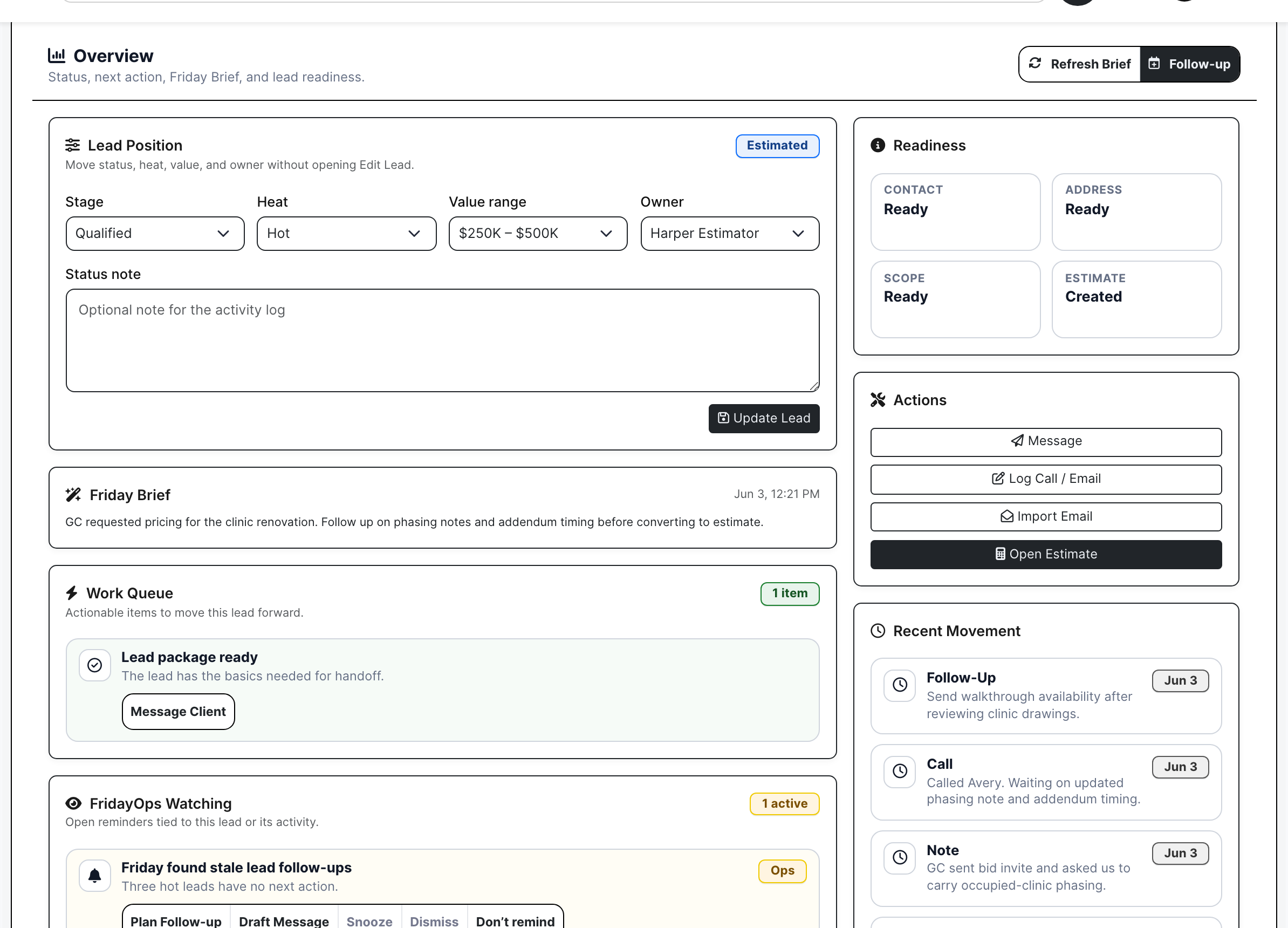The image size is (1288, 928).
Task: Click 'Friday found stale lead follow-ups' title
Action: pos(236,868)
